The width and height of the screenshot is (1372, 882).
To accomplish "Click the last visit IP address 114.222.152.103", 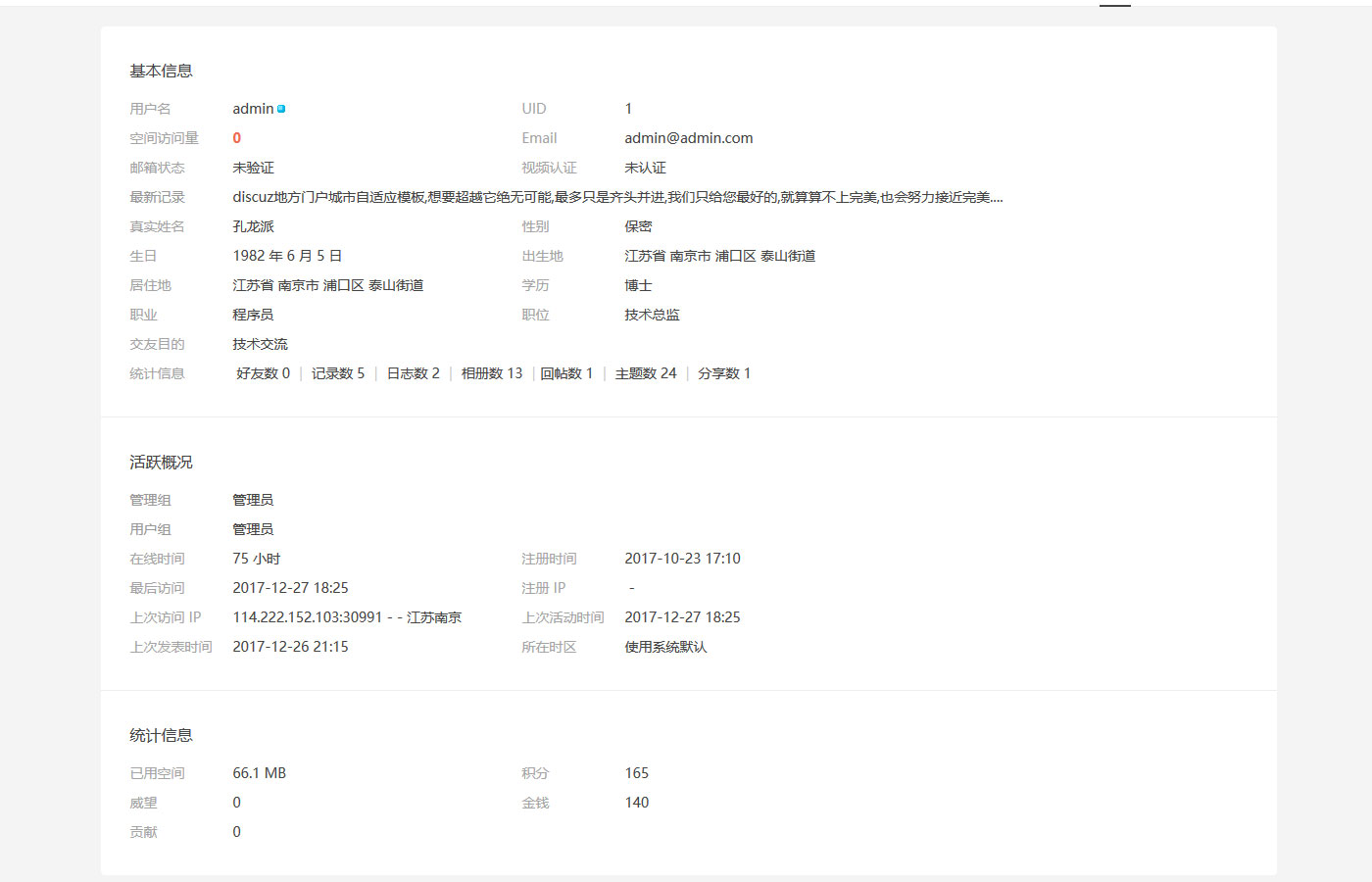I will point(307,617).
